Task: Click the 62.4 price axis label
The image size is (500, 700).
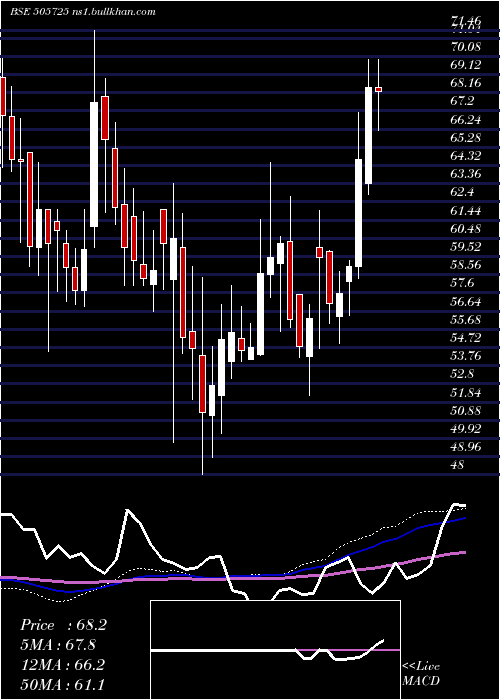Action: (462, 192)
